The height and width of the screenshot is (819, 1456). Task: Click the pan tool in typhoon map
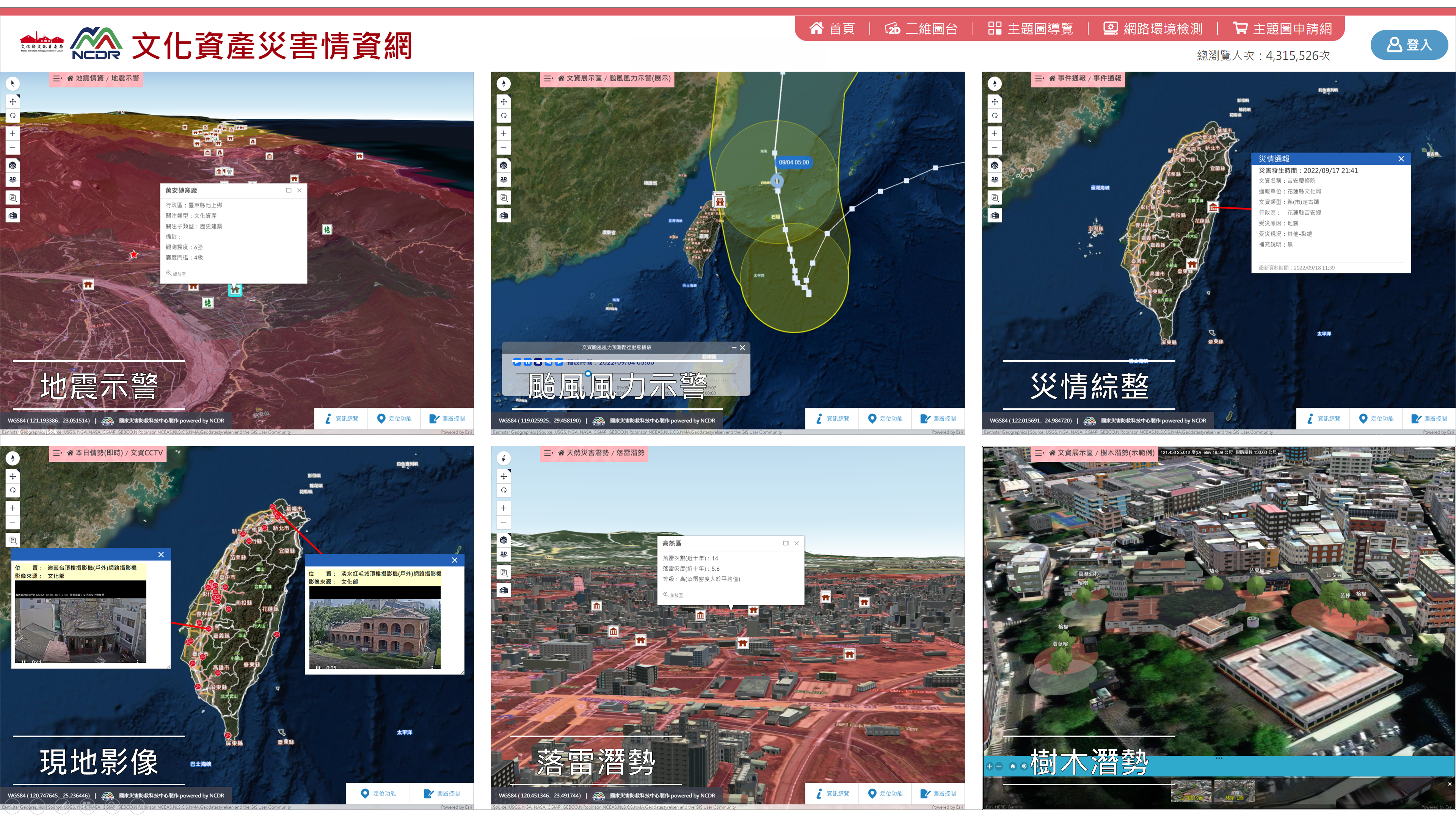pyautogui.click(x=504, y=102)
